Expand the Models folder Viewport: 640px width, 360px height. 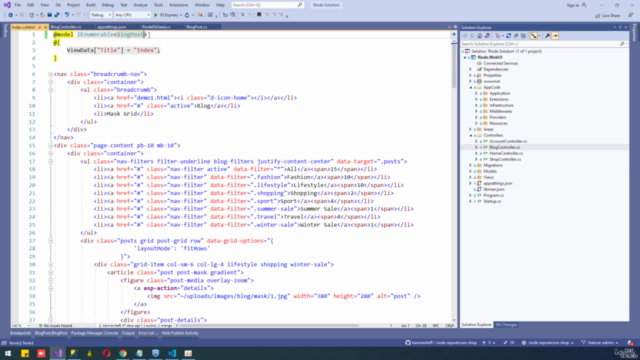470,171
